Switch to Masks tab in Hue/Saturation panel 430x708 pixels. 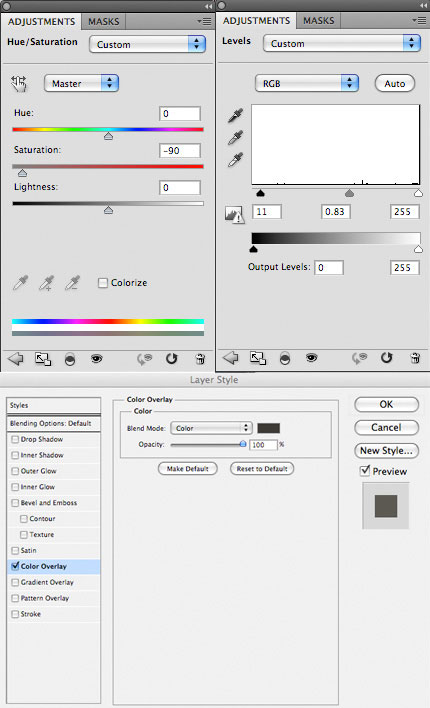pos(103,22)
